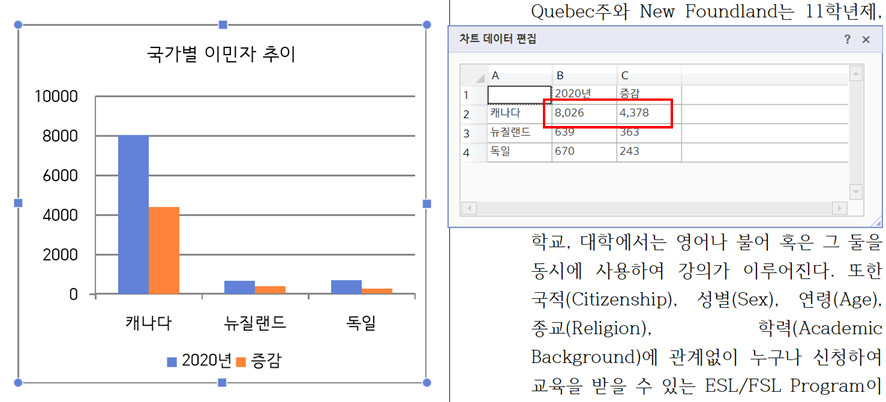Click the orange 캐나다 bar in chart
The width and height of the screenshot is (886, 402).
[x=164, y=250]
